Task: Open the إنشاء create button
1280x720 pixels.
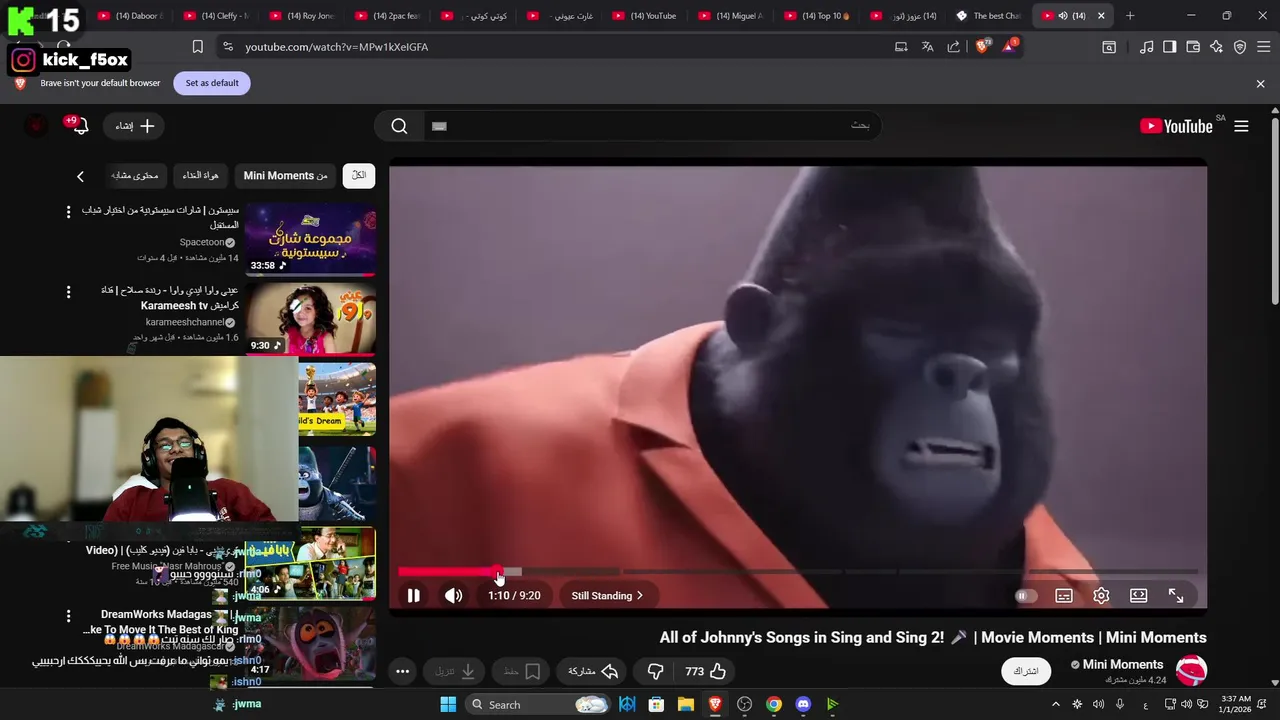Action: point(135,126)
